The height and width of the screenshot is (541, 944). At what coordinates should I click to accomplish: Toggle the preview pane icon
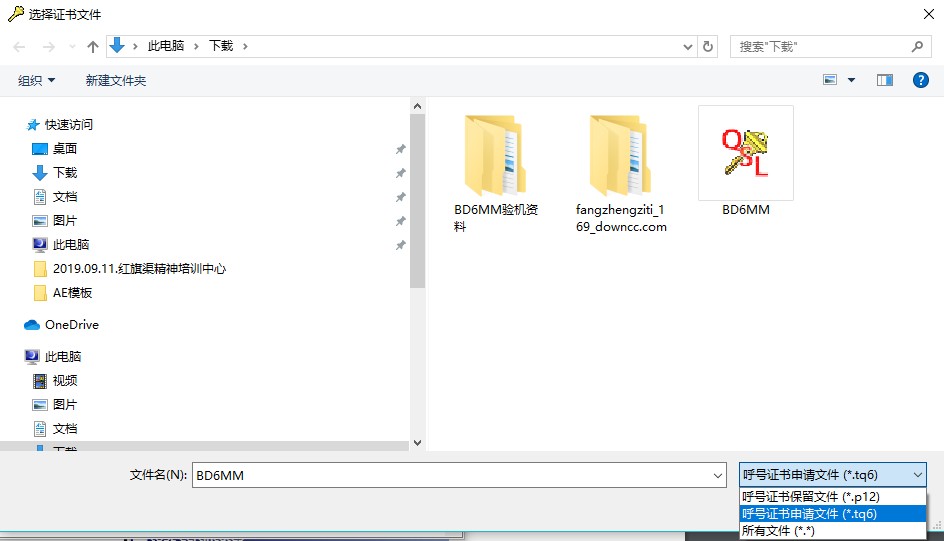click(884, 80)
